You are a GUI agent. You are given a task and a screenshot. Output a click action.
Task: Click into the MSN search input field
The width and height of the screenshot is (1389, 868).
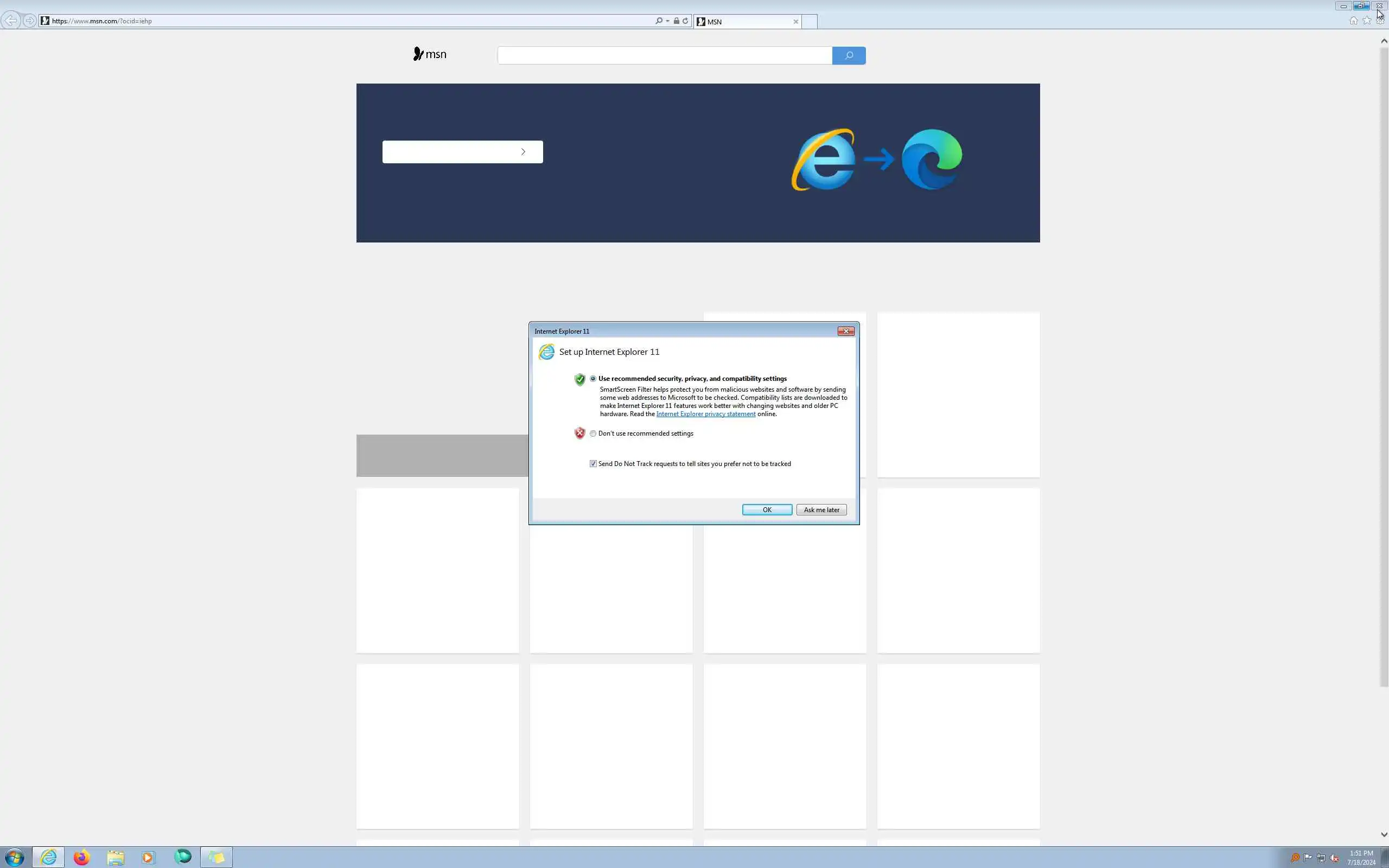[664, 56]
